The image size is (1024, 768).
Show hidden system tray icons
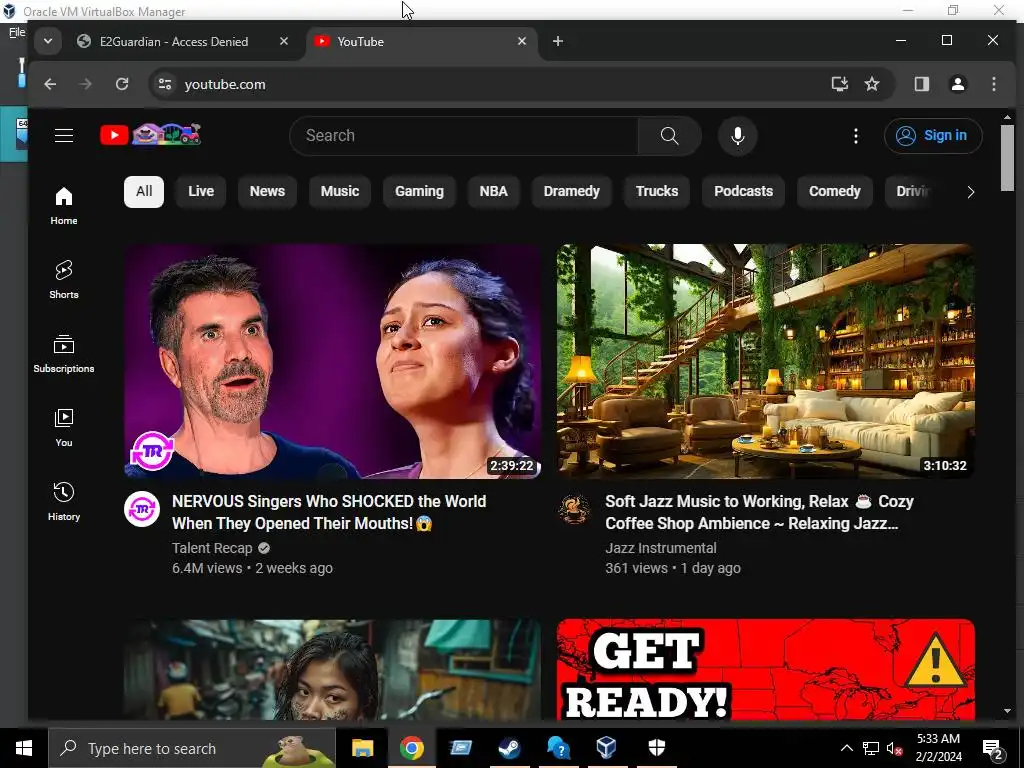846,748
